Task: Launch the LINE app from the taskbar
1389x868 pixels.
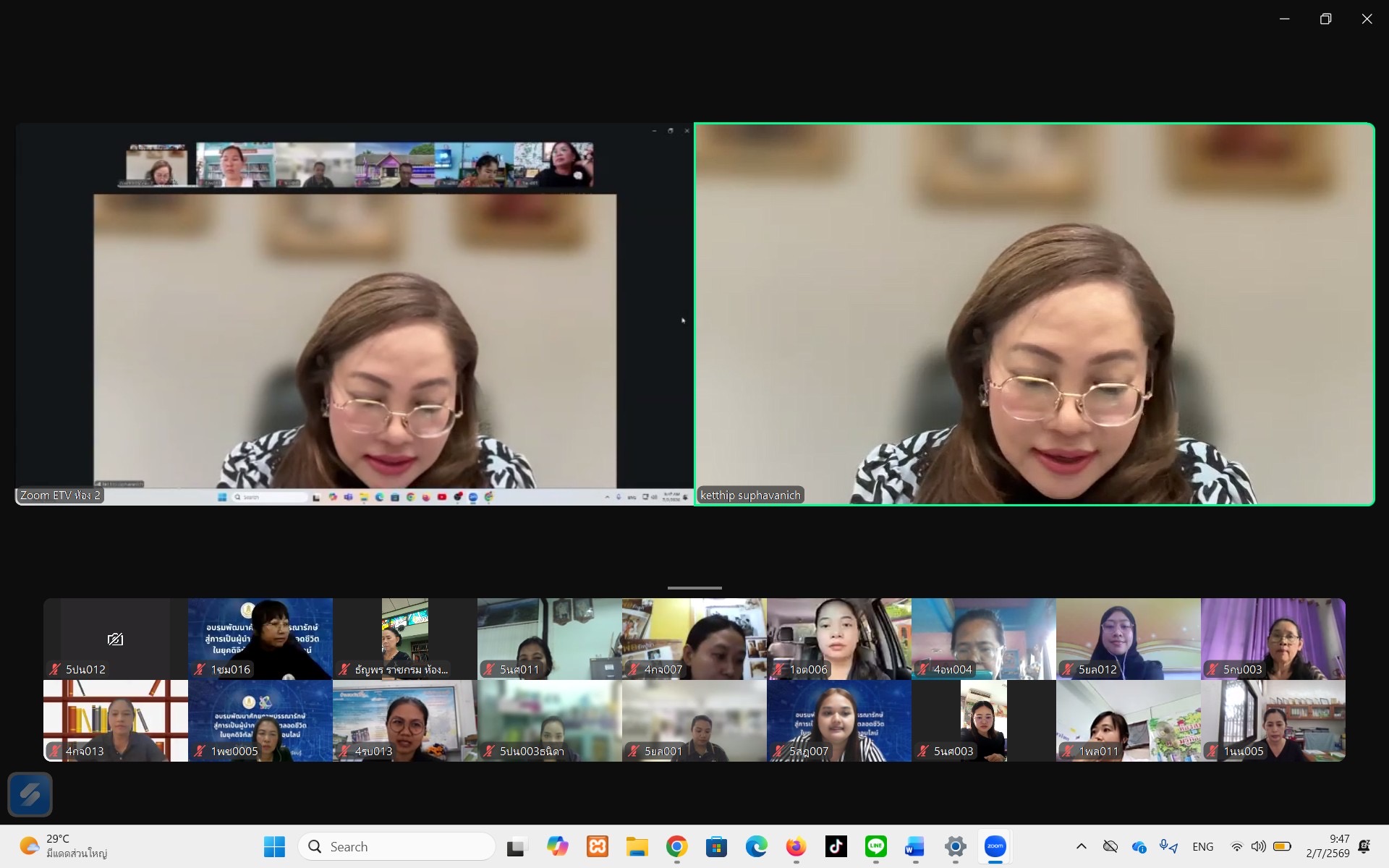Action: click(x=875, y=846)
